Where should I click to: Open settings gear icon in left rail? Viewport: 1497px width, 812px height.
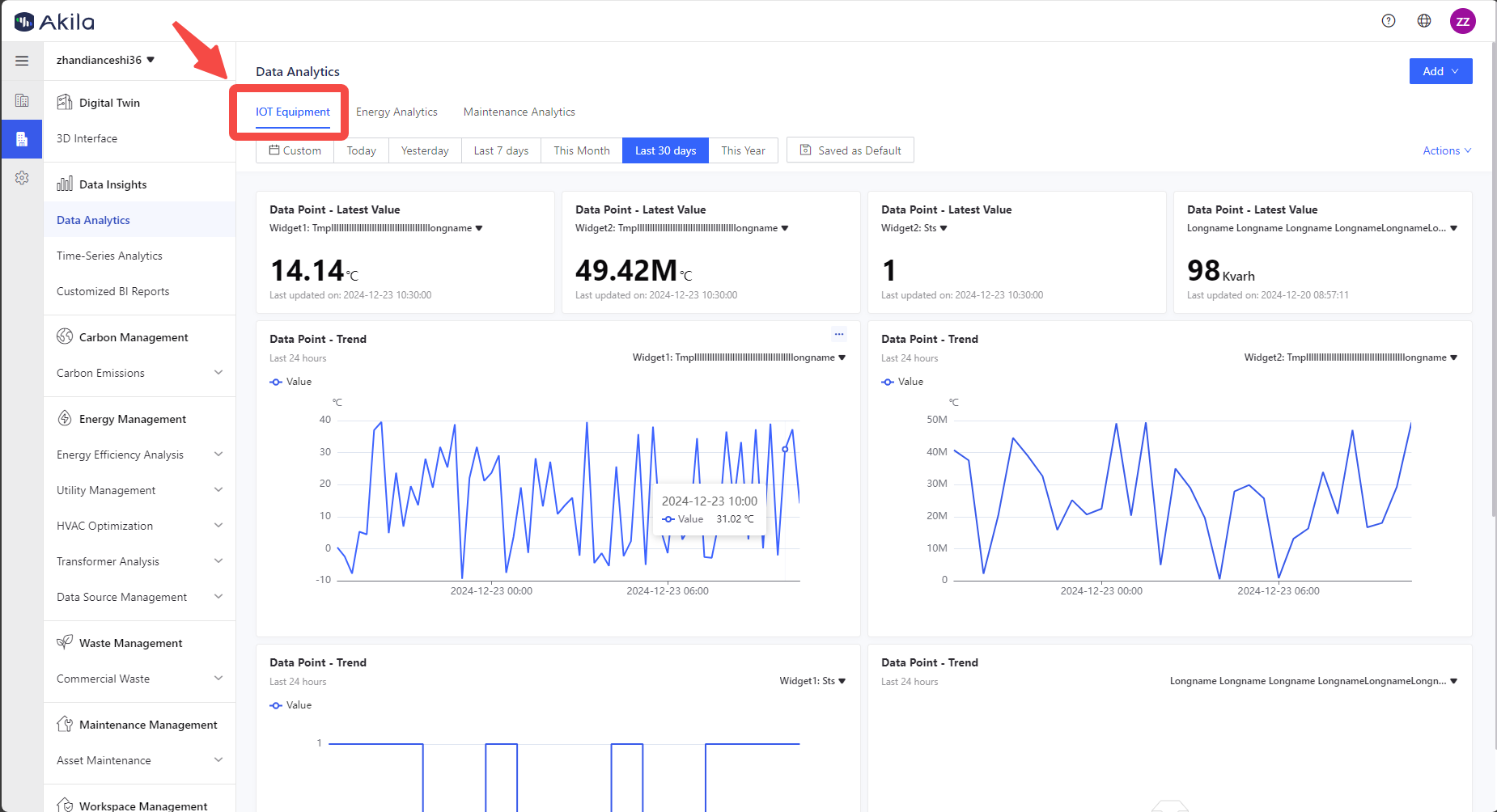pos(22,178)
